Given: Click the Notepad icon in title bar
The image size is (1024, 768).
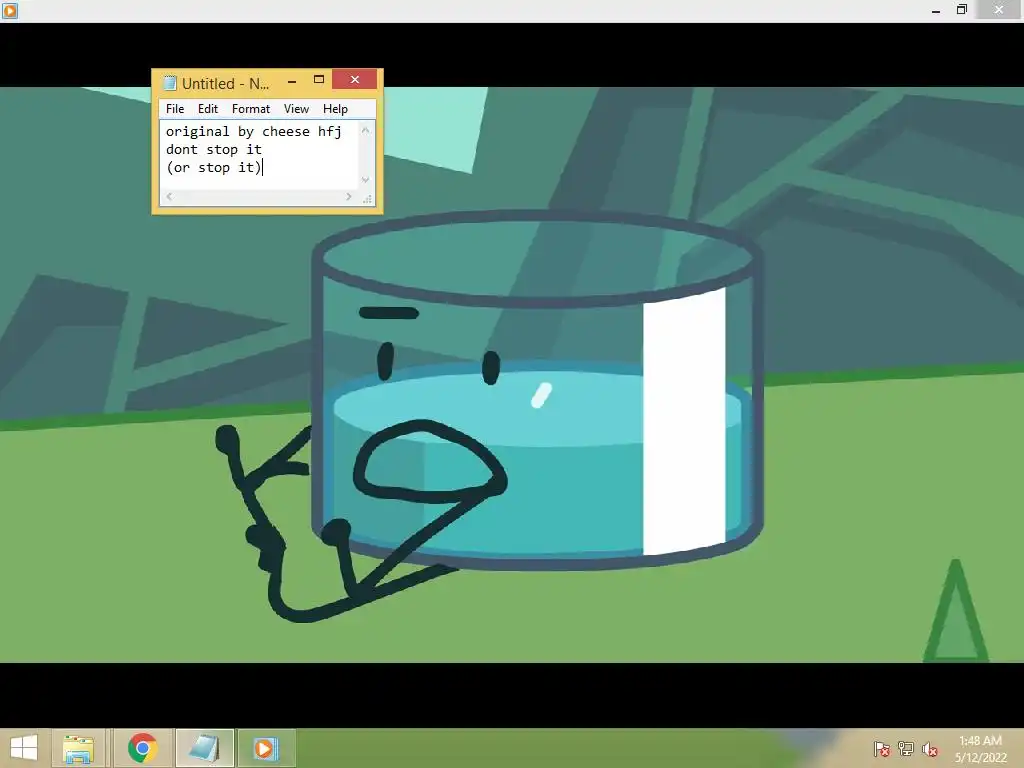Looking at the screenshot, I should (x=170, y=83).
